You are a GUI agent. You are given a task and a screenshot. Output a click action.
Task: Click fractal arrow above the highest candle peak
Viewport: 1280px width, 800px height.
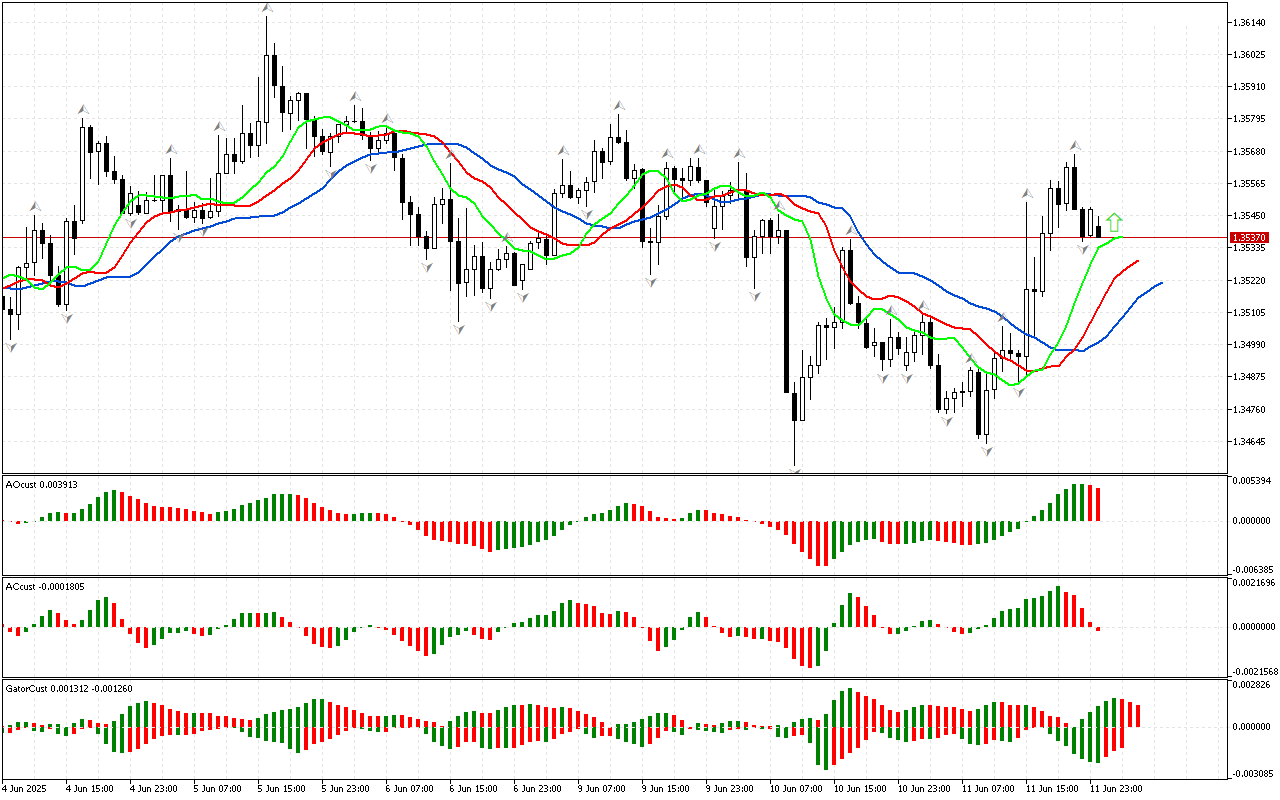(x=267, y=9)
